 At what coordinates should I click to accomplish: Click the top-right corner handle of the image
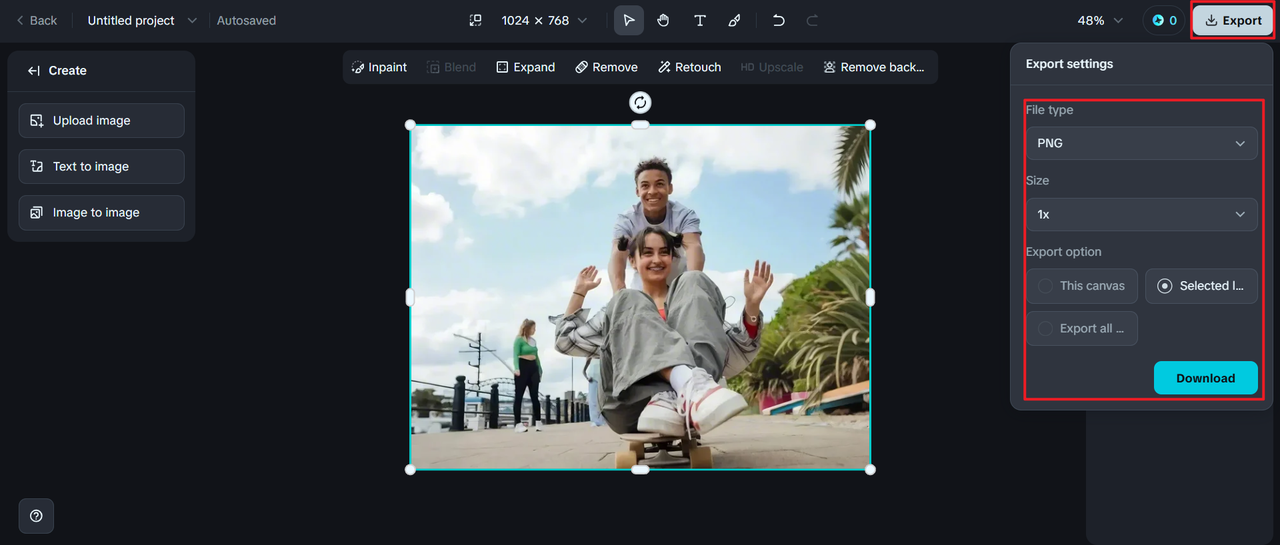870,125
